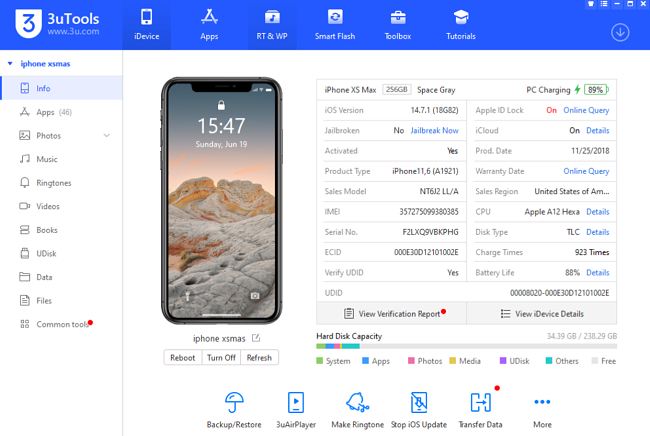Click the iPhone lock screen preview
The width and height of the screenshot is (650, 436).
221,201
